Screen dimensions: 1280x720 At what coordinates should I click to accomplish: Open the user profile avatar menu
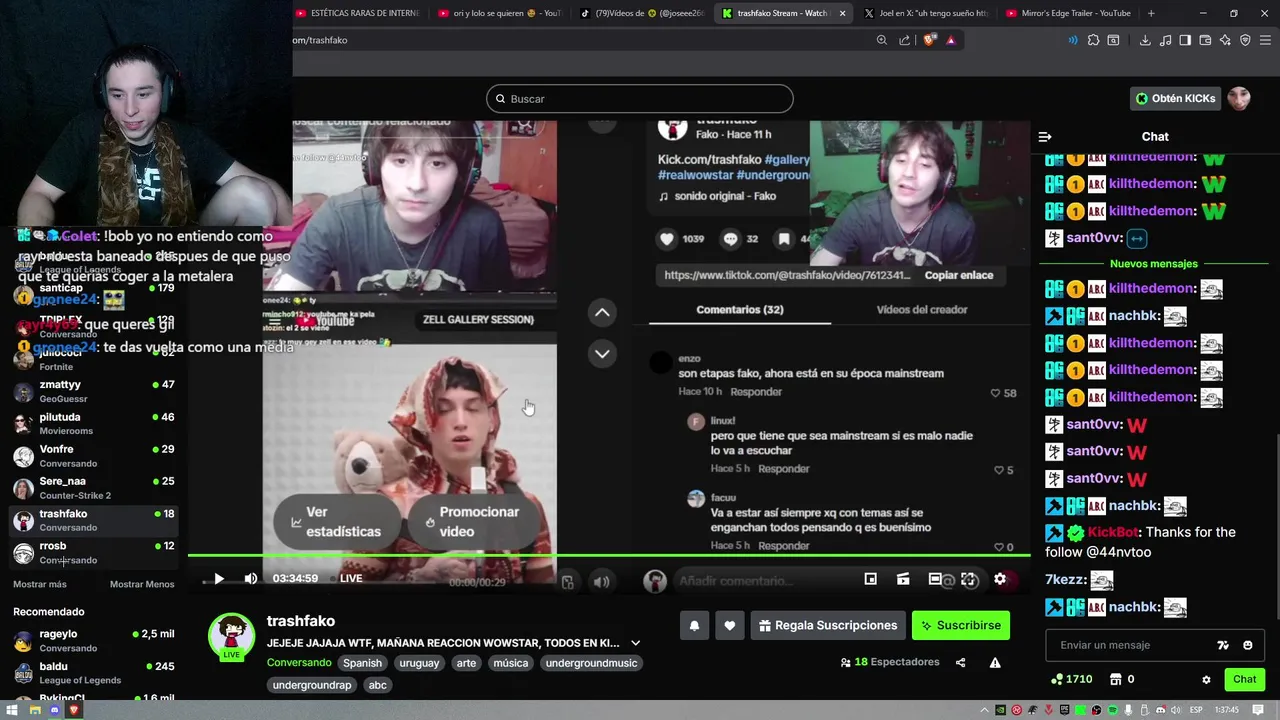pos(1239,98)
